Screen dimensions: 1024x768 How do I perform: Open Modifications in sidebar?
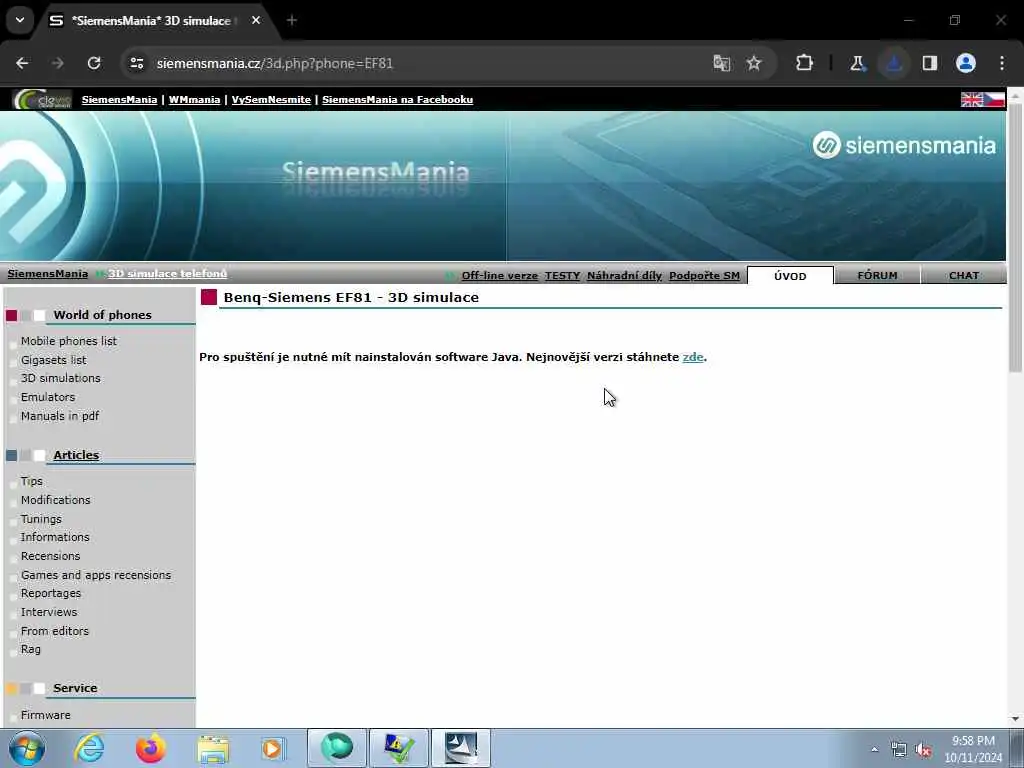pos(56,500)
